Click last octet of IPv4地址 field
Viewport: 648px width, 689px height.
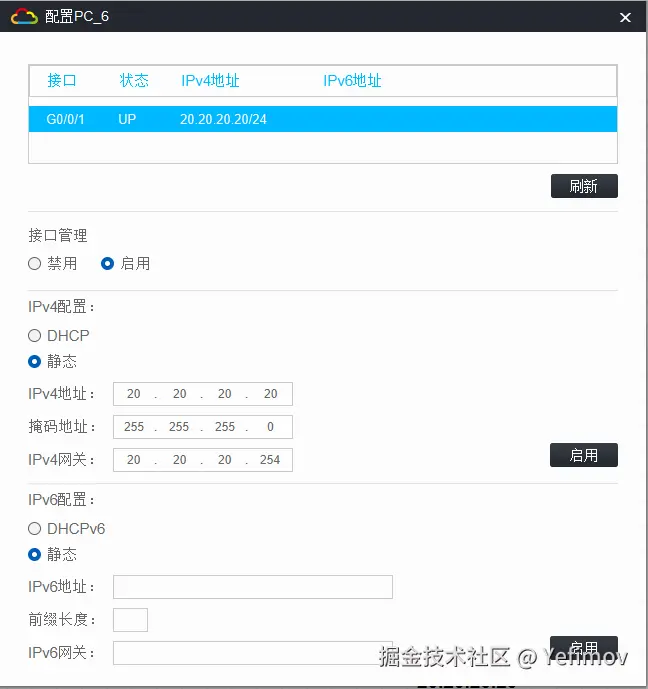tap(271, 394)
